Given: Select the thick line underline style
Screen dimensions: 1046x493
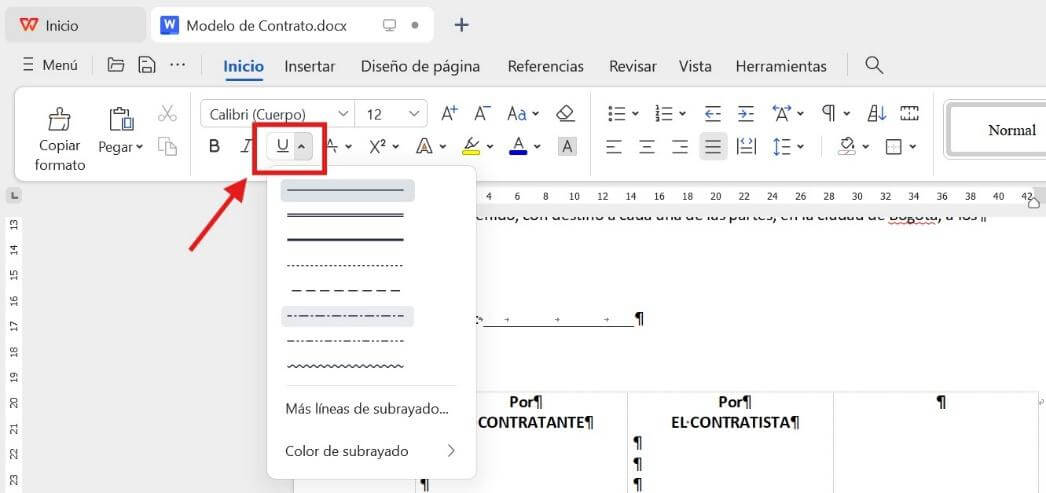Looking at the screenshot, I should 346,239.
